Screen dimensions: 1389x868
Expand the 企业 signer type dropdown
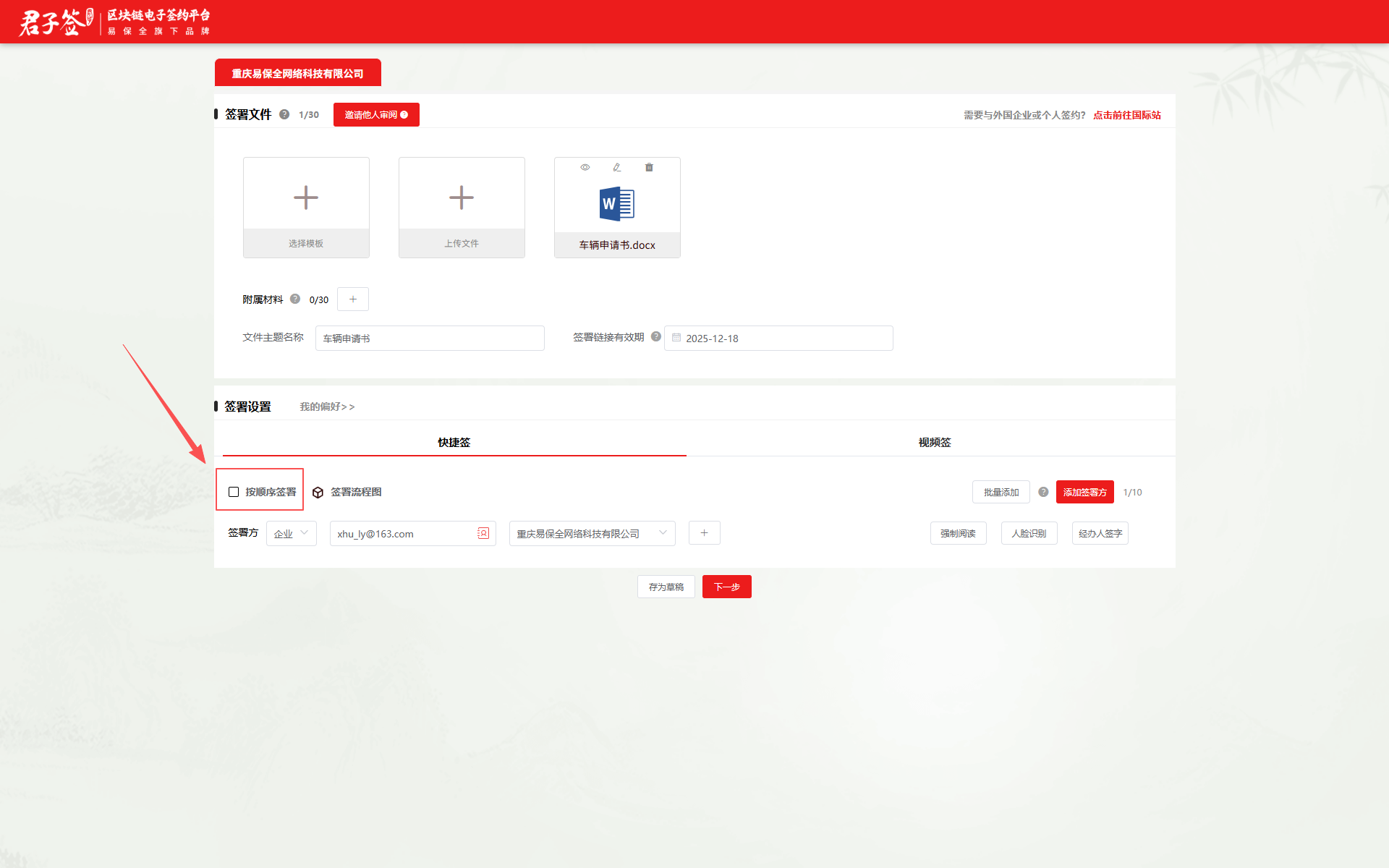tap(291, 533)
